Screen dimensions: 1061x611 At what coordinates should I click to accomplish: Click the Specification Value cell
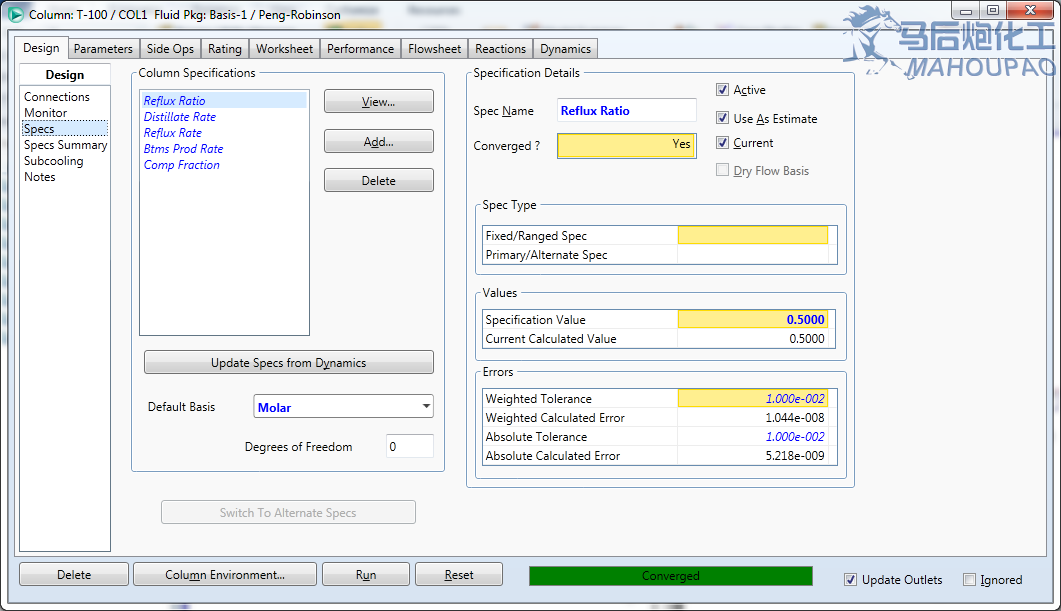click(x=752, y=319)
